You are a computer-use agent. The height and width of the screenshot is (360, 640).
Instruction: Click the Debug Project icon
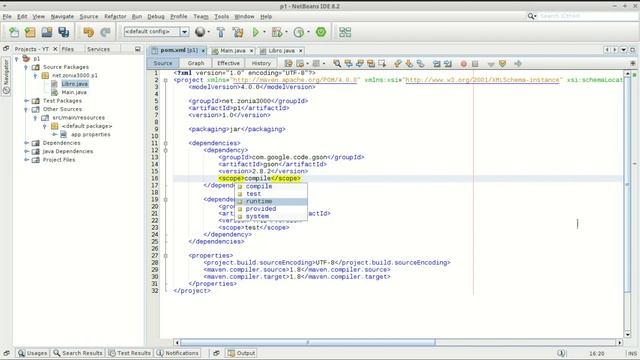(x=277, y=32)
